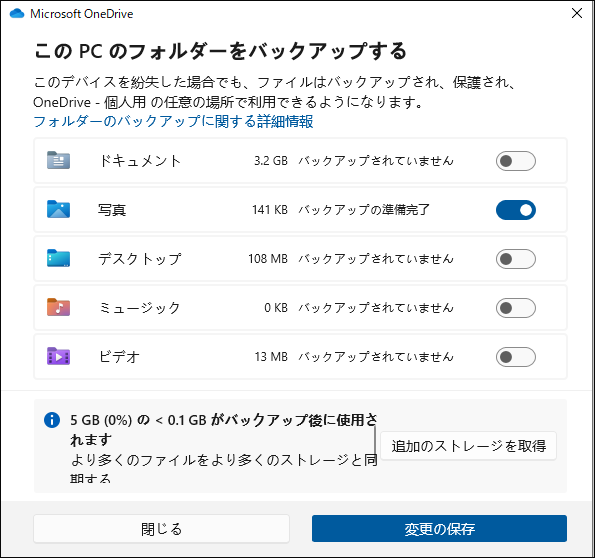The height and width of the screenshot is (558, 595).
Task: Click the OneDrive cloud icon in title bar
Action: [x=17, y=14]
